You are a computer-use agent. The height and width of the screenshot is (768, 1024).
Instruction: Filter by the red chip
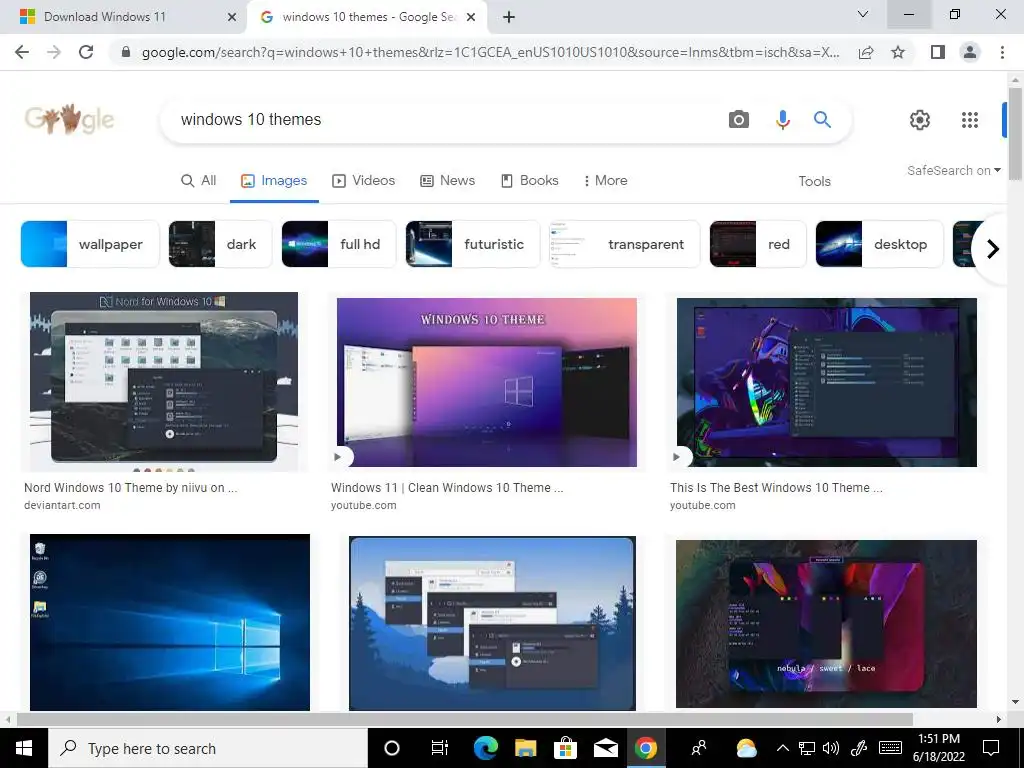point(758,244)
